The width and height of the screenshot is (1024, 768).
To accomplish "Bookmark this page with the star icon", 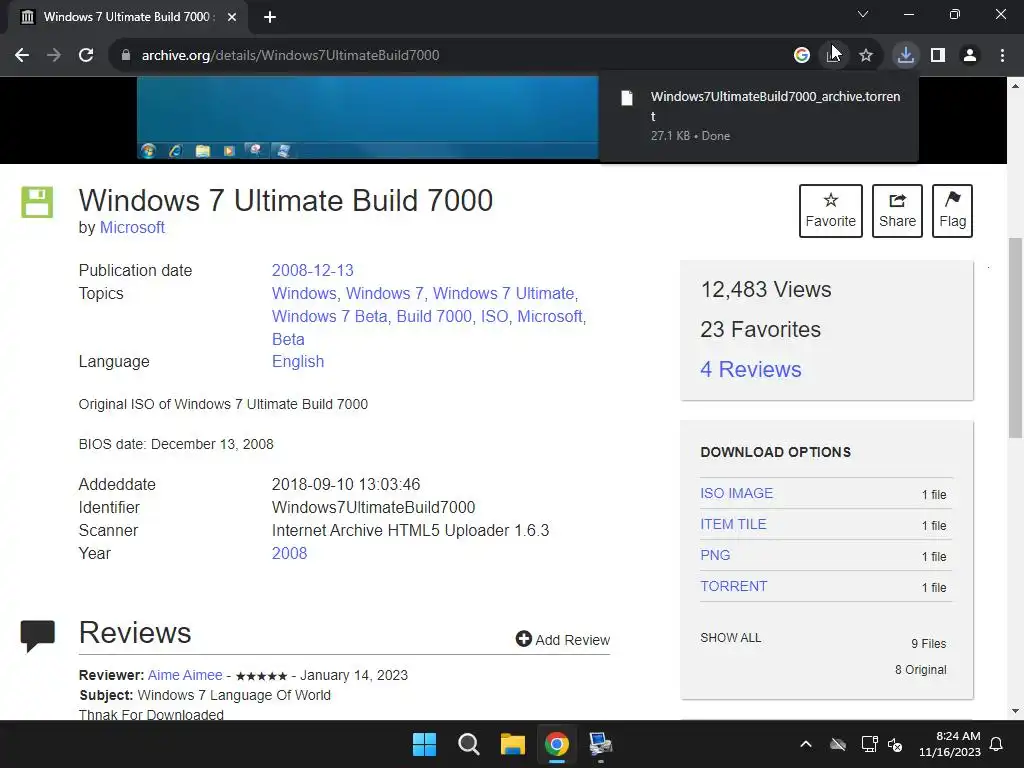I will [866, 56].
